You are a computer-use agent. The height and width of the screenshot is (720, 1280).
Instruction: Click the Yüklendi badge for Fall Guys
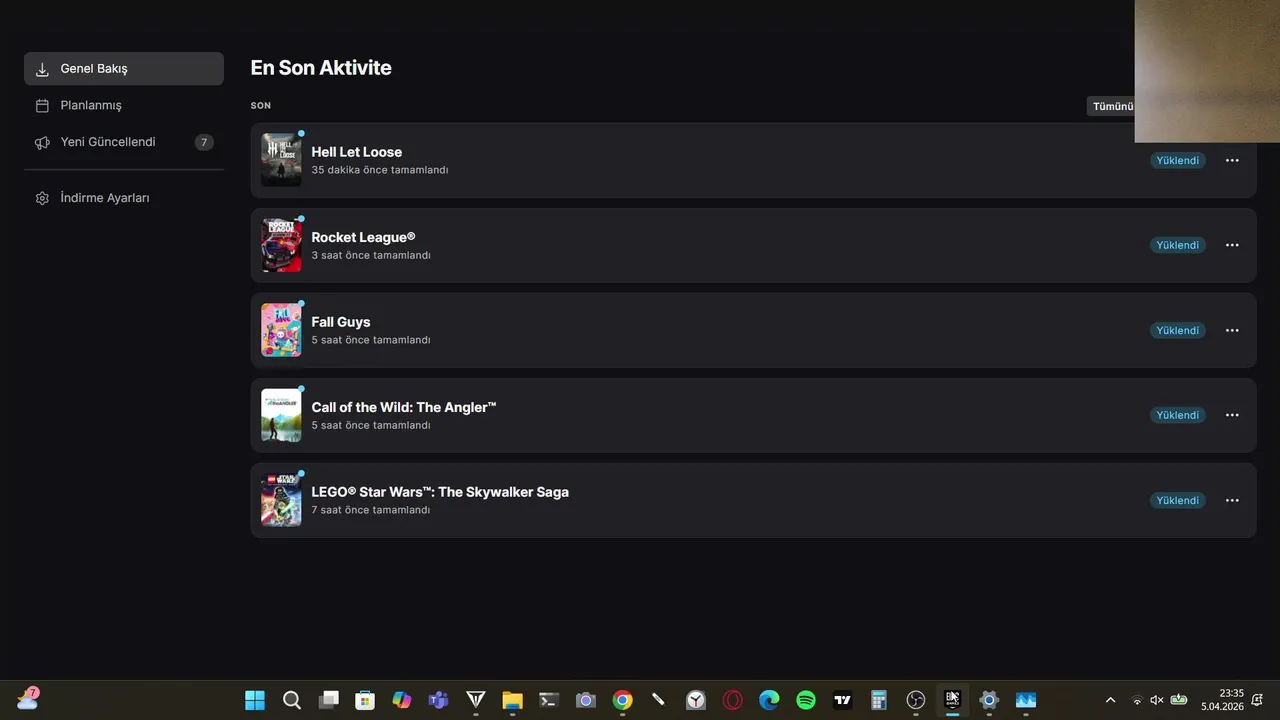pyautogui.click(x=1177, y=330)
